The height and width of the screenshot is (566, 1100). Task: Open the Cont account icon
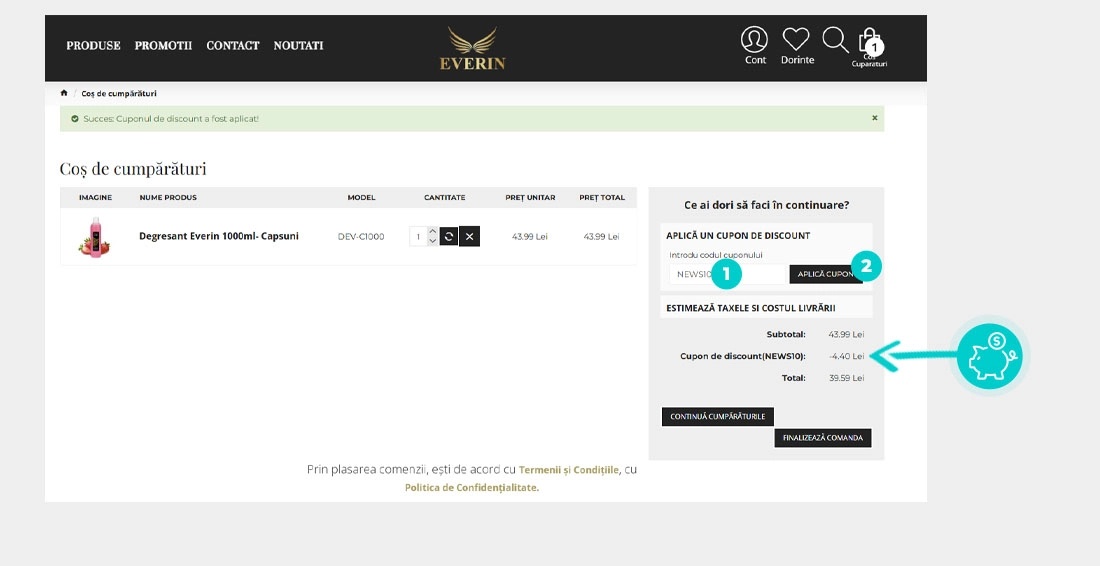tap(754, 40)
